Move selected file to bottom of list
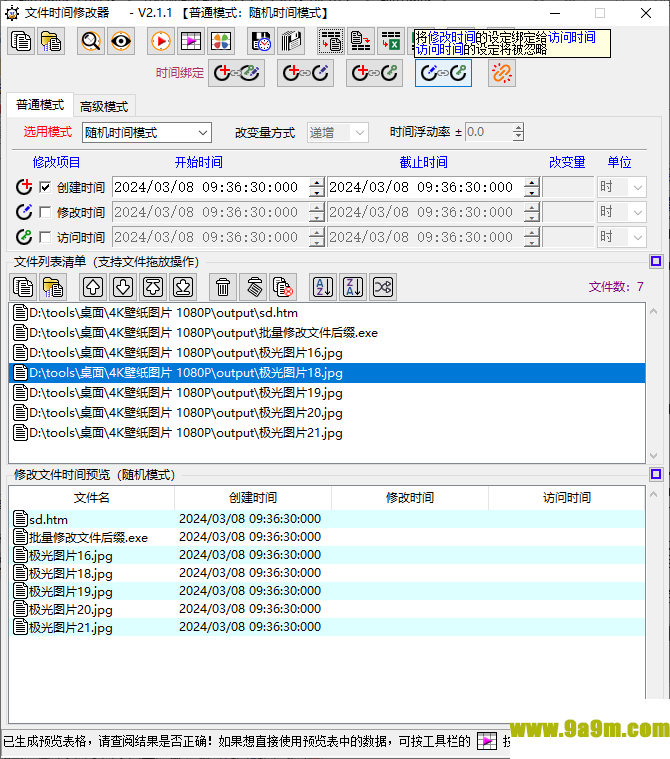The image size is (670, 759). (x=183, y=287)
